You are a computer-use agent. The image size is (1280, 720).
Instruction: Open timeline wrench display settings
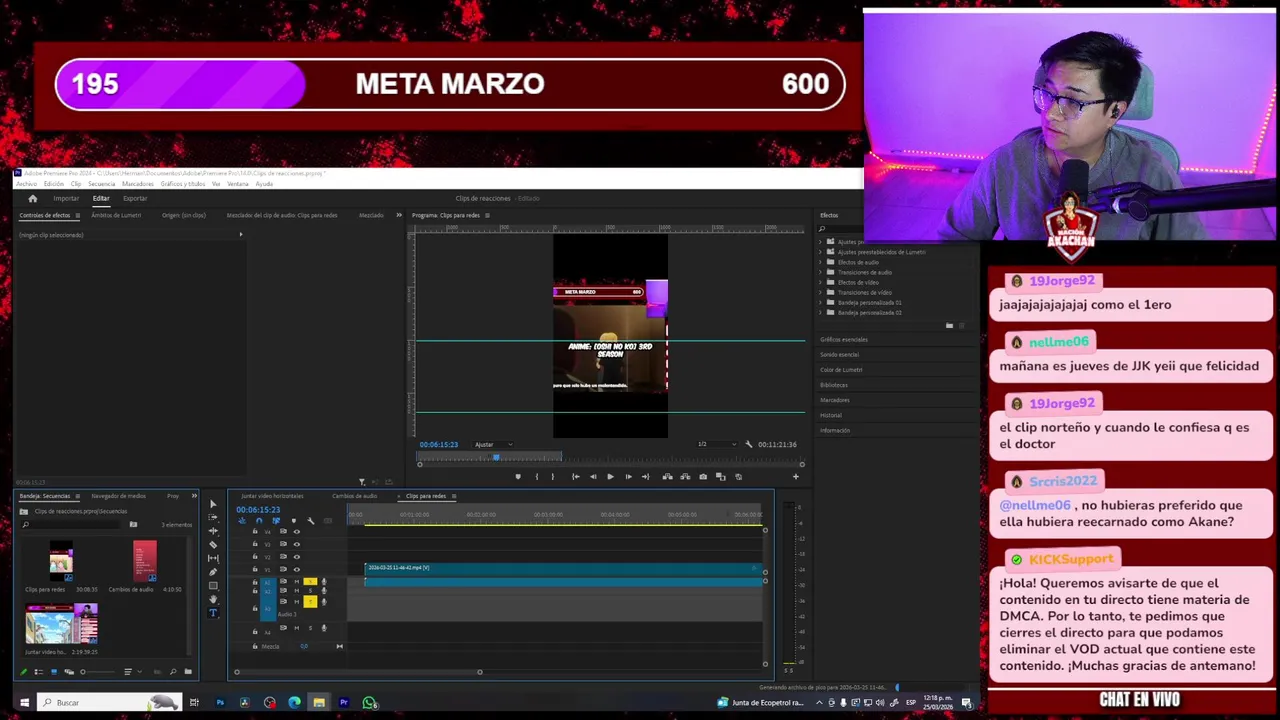pyautogui.click(x=310, y=521)
